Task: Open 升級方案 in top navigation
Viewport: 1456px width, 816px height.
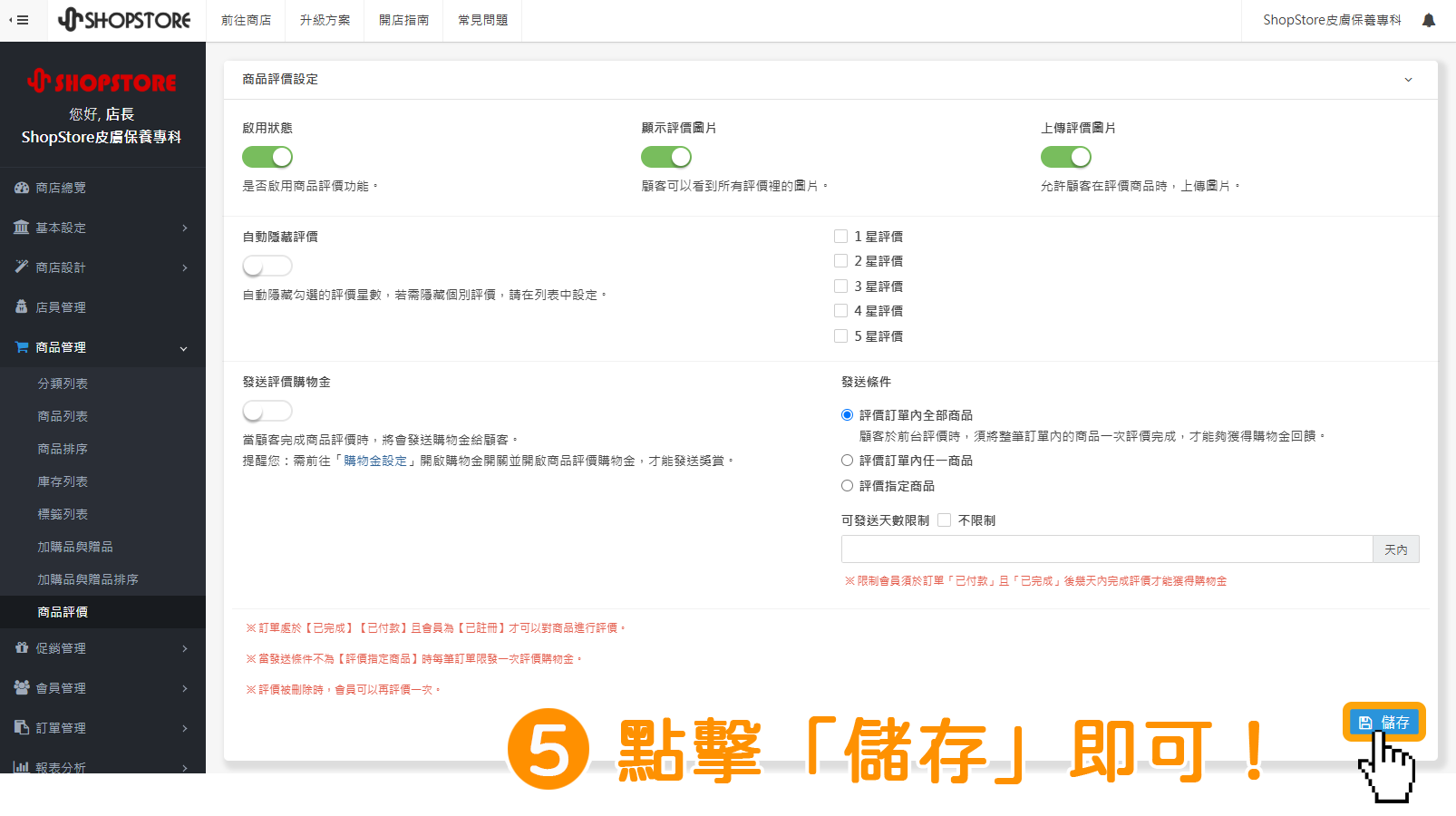Action: point(325,20)
